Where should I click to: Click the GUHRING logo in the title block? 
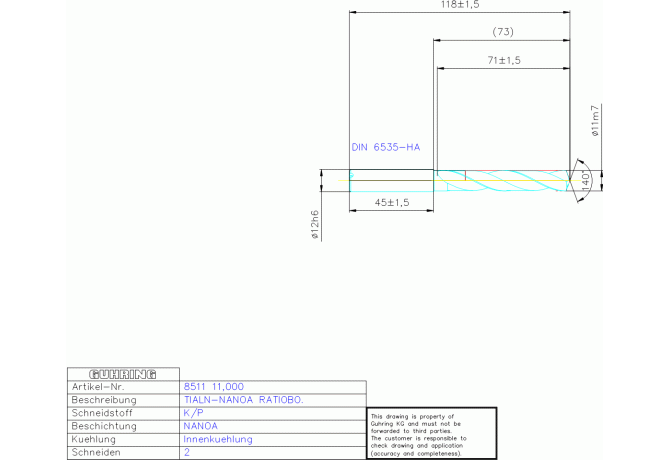(x=124, y=374)
